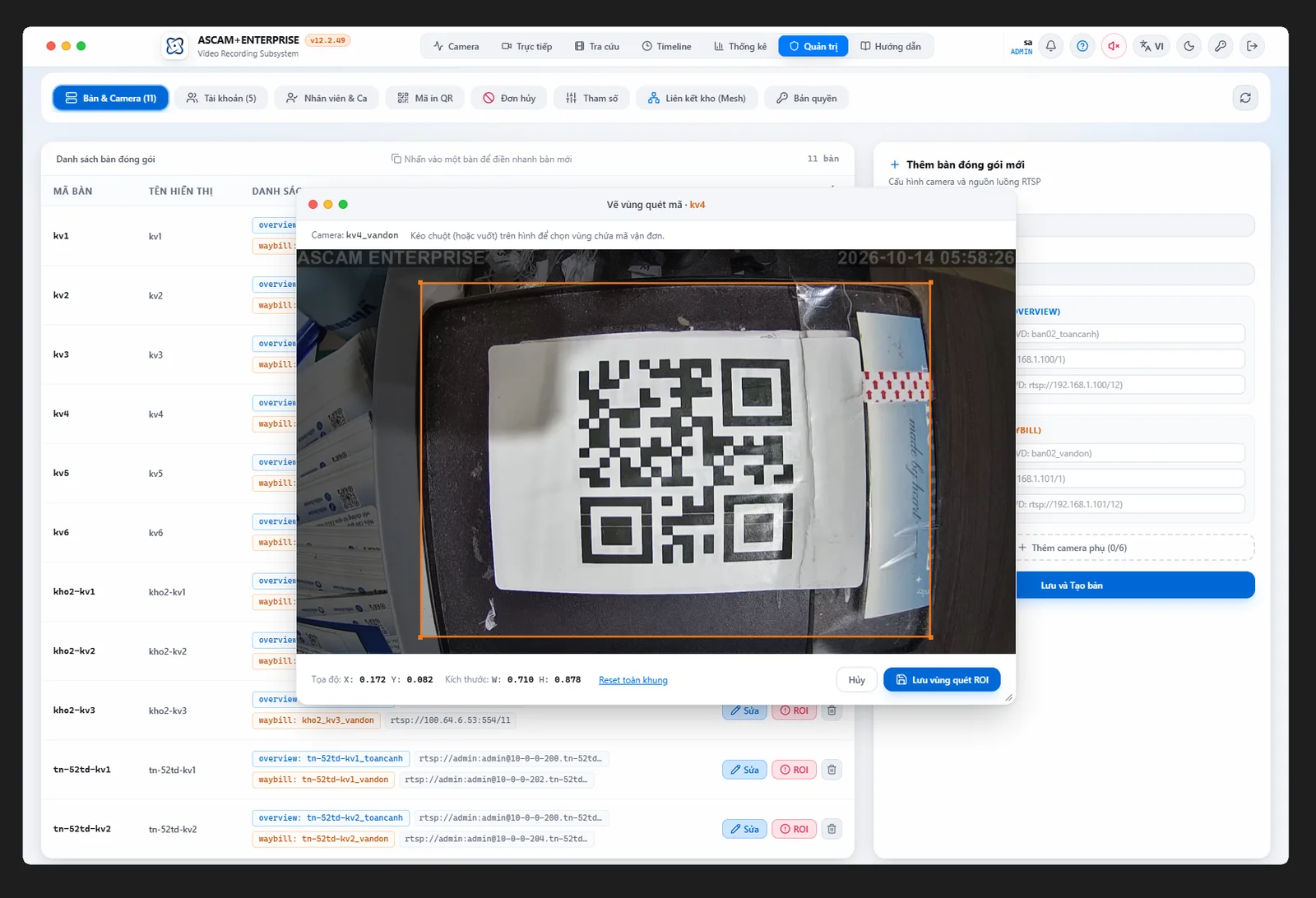Click the refresh icon in tab bar
Image resolution: width=1316 pixels, height=898 pixels.
tap(1245, 98)
